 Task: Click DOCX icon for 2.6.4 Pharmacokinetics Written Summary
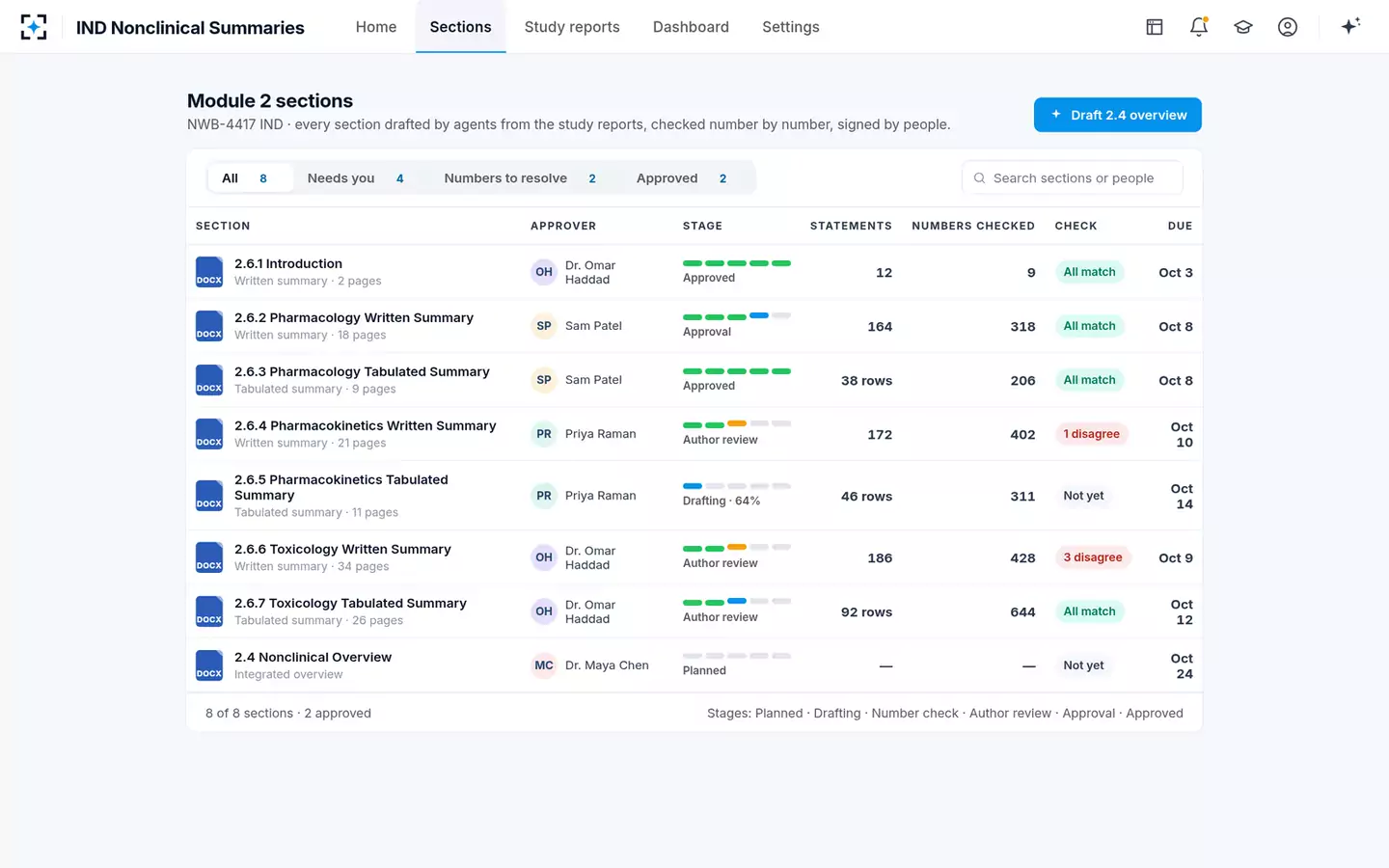pos(209,434)
